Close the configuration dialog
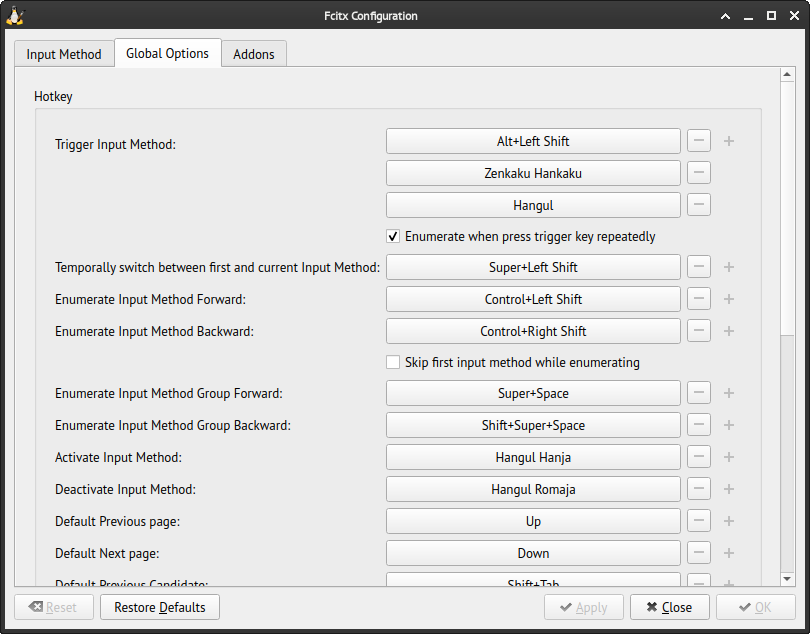Screen dimensions: 810x634 click(669, 606)
